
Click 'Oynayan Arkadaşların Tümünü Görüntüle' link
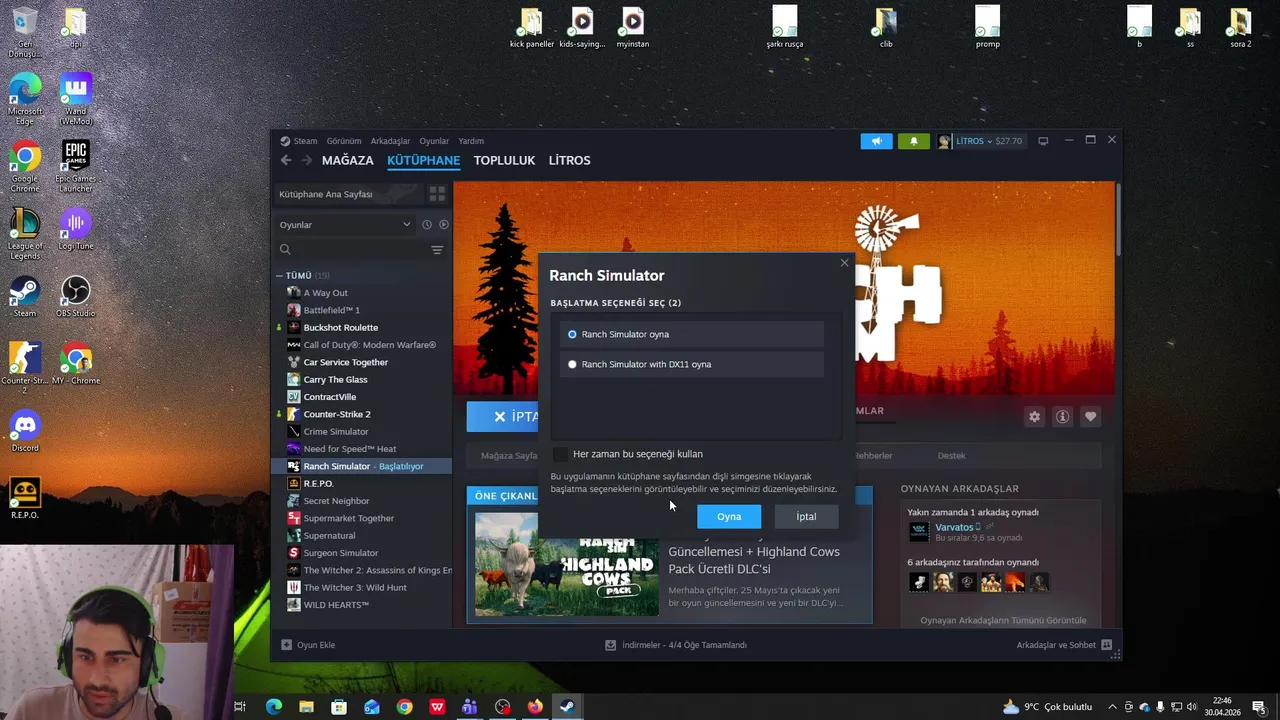(x=1003, y=620)
